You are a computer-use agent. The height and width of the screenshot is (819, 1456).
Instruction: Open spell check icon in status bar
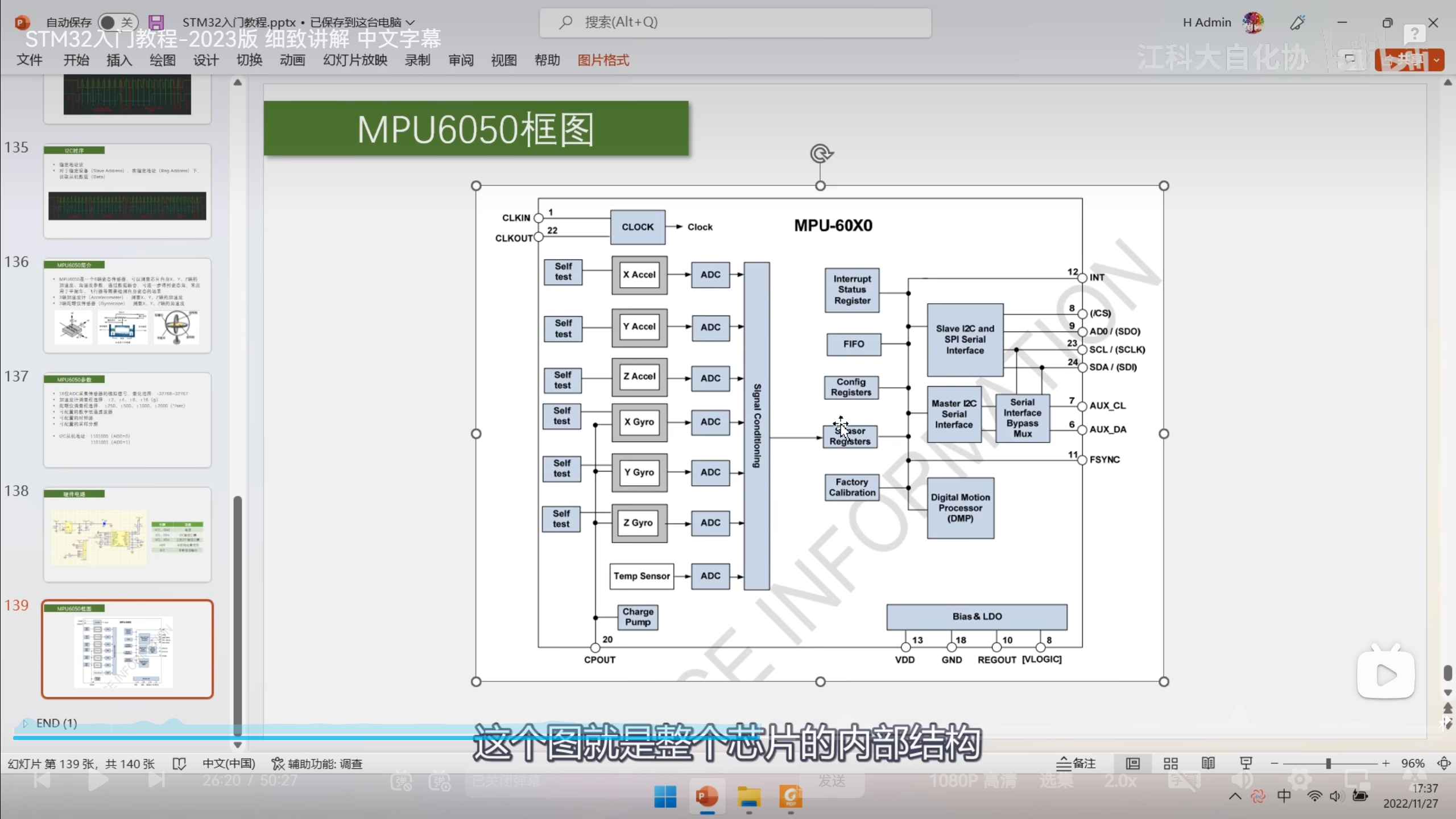click(179, 764)
